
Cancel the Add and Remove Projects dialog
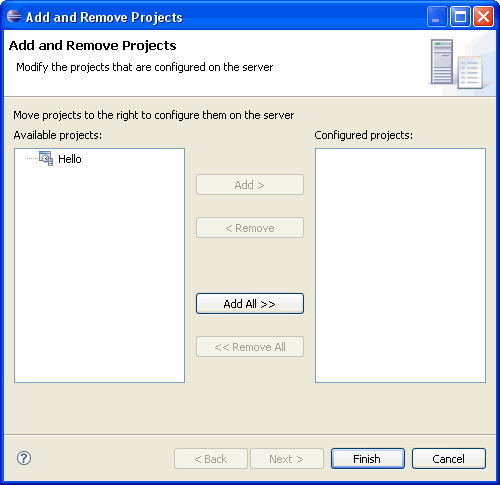pyautogui.click(x=449, y=459)
